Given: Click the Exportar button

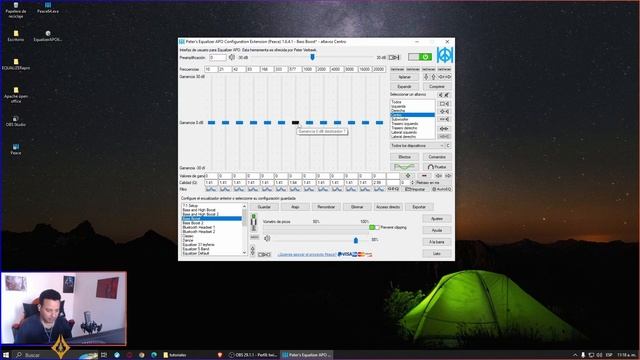Looking at the screenshot, I should (419, 207).
